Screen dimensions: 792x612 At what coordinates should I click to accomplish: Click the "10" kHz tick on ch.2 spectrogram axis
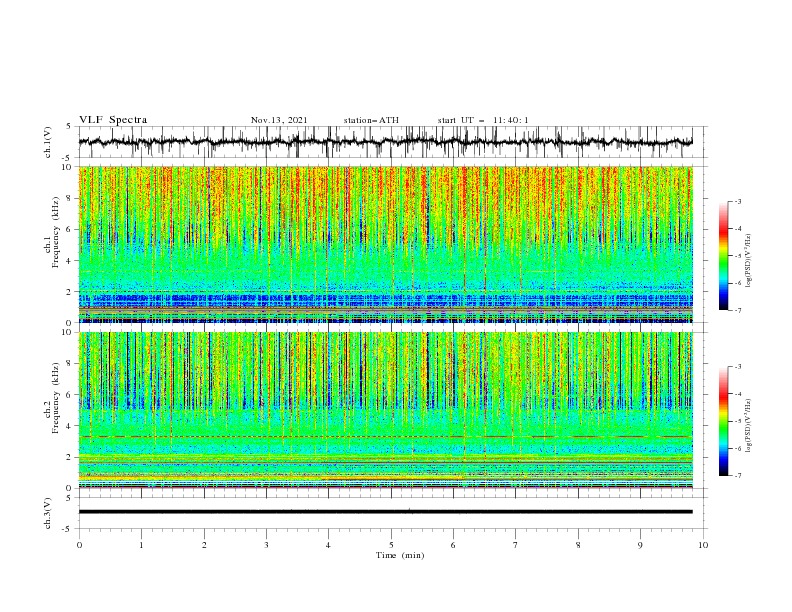(x=69, y=332)
